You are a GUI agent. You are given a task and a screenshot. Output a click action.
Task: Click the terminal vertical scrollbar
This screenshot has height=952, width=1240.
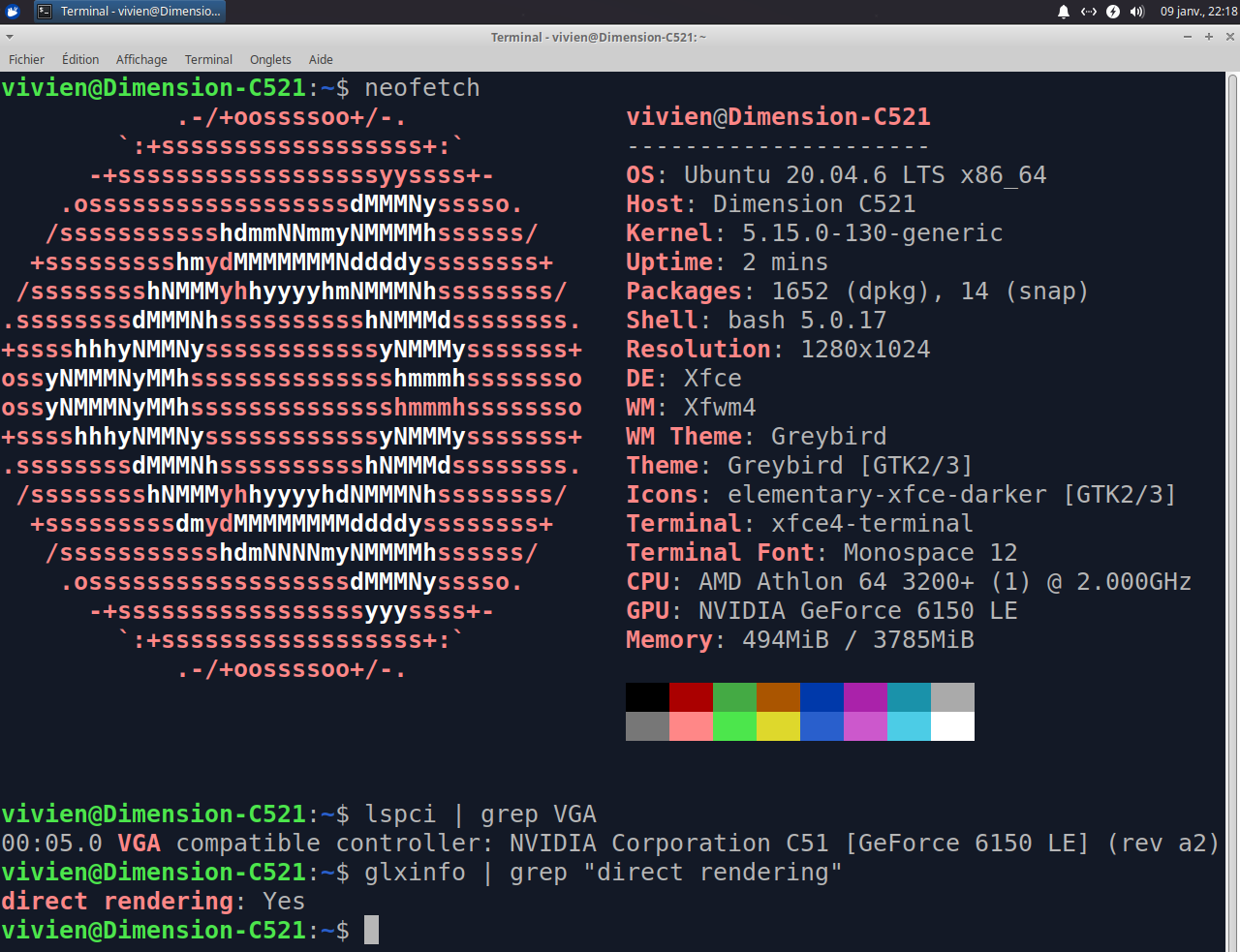(x=1233, y=511)
